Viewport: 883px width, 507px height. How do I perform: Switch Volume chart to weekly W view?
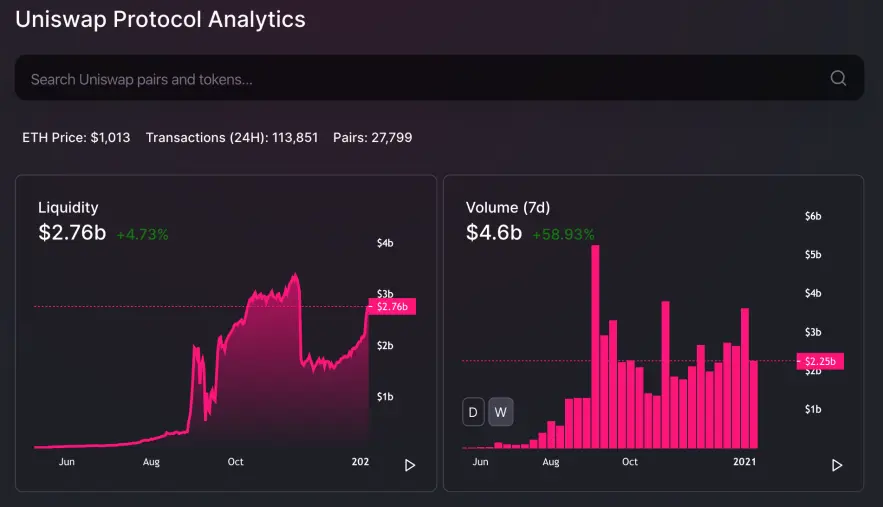501,412
